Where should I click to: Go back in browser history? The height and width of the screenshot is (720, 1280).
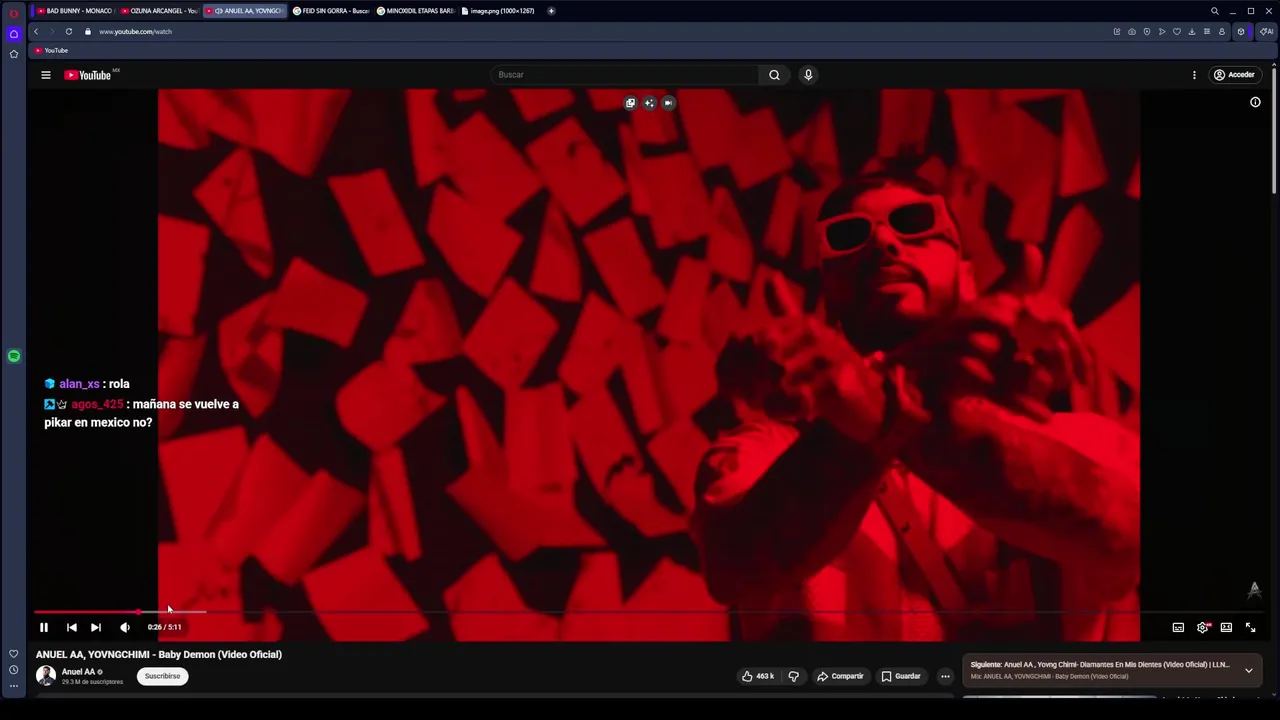(36, 31)
